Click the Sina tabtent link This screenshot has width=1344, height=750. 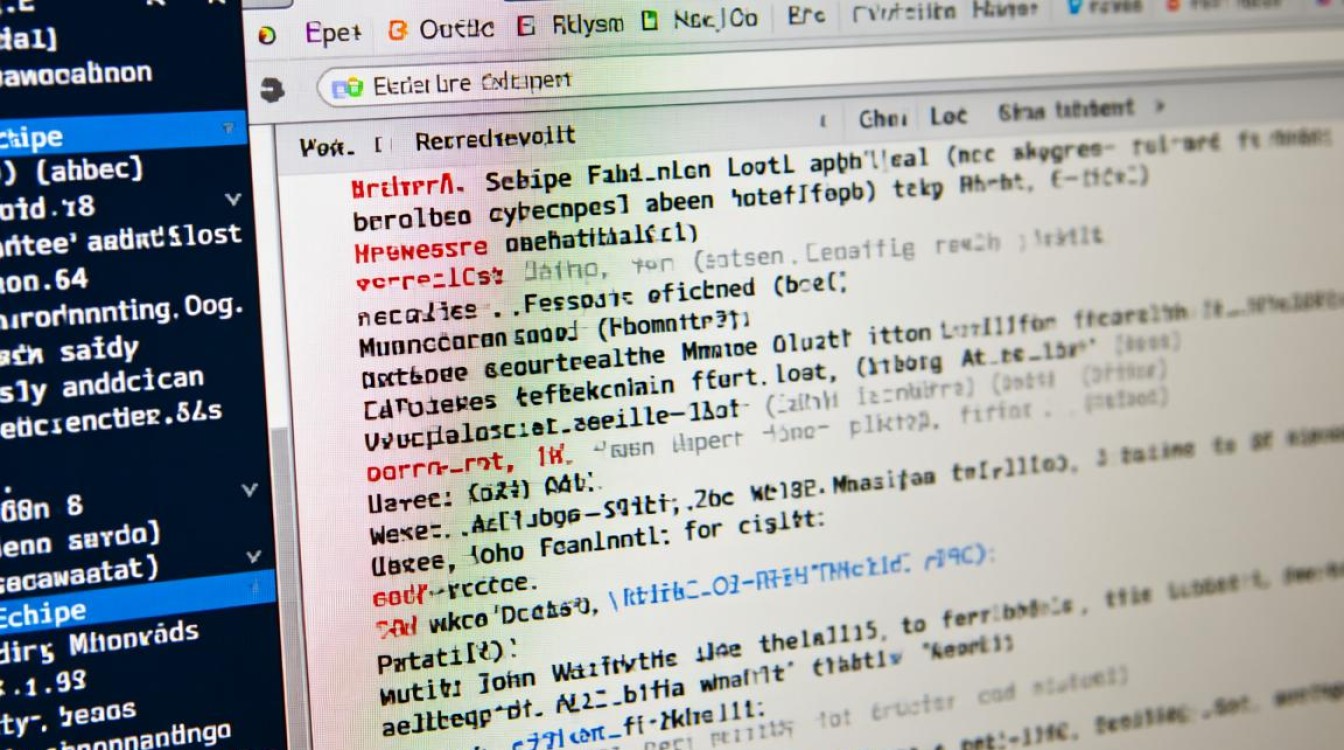(1065, 109)
